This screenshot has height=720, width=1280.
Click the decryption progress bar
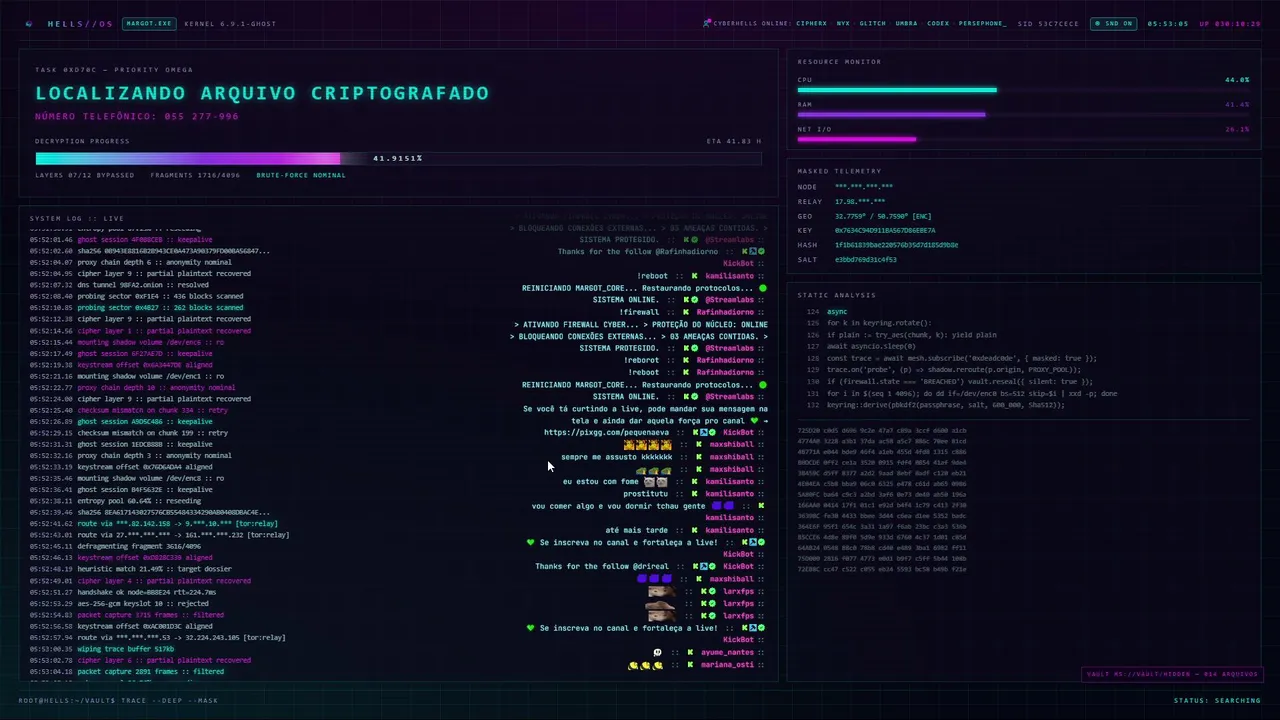[x=398, y=158]
